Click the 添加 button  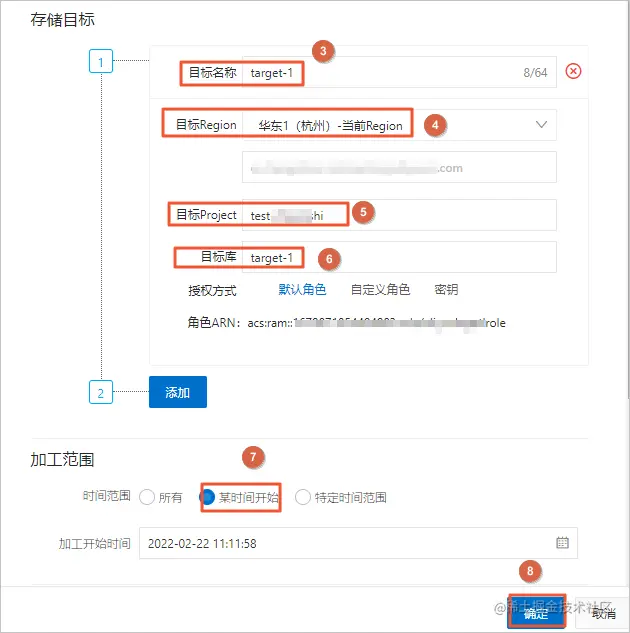pyautogui.click(x=178, y=392)
